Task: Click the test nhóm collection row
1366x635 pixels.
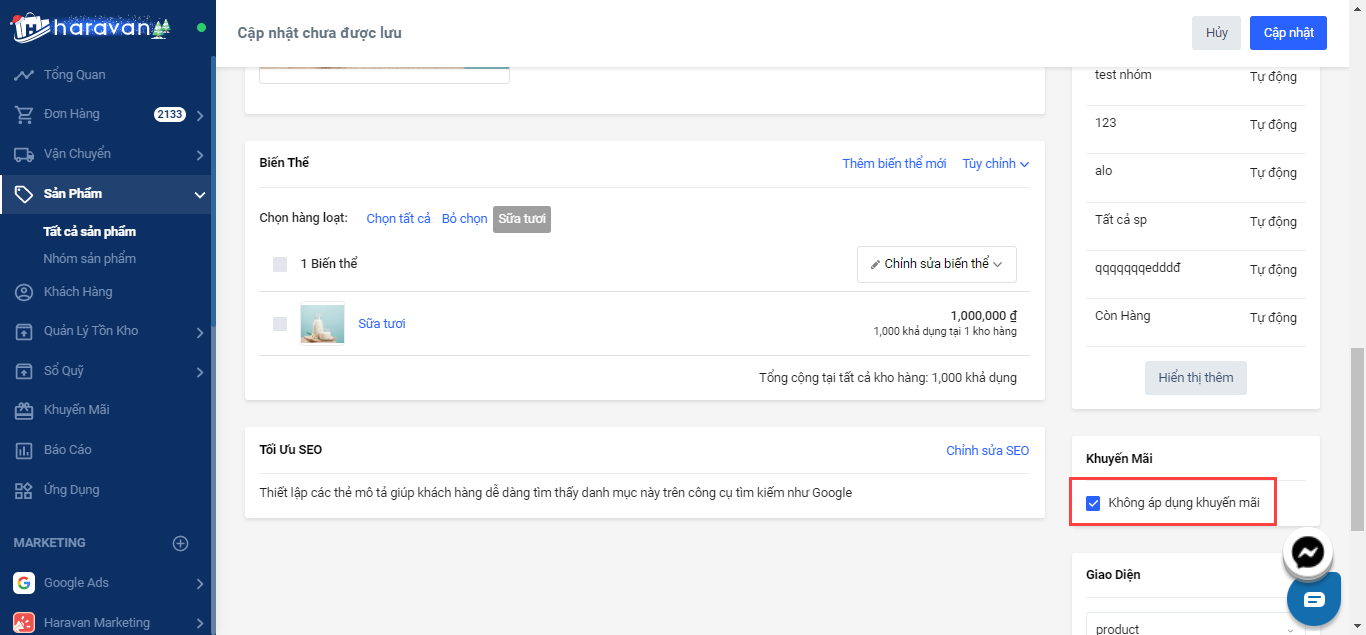Action: pyautogui.click(x=1196, y=76)
